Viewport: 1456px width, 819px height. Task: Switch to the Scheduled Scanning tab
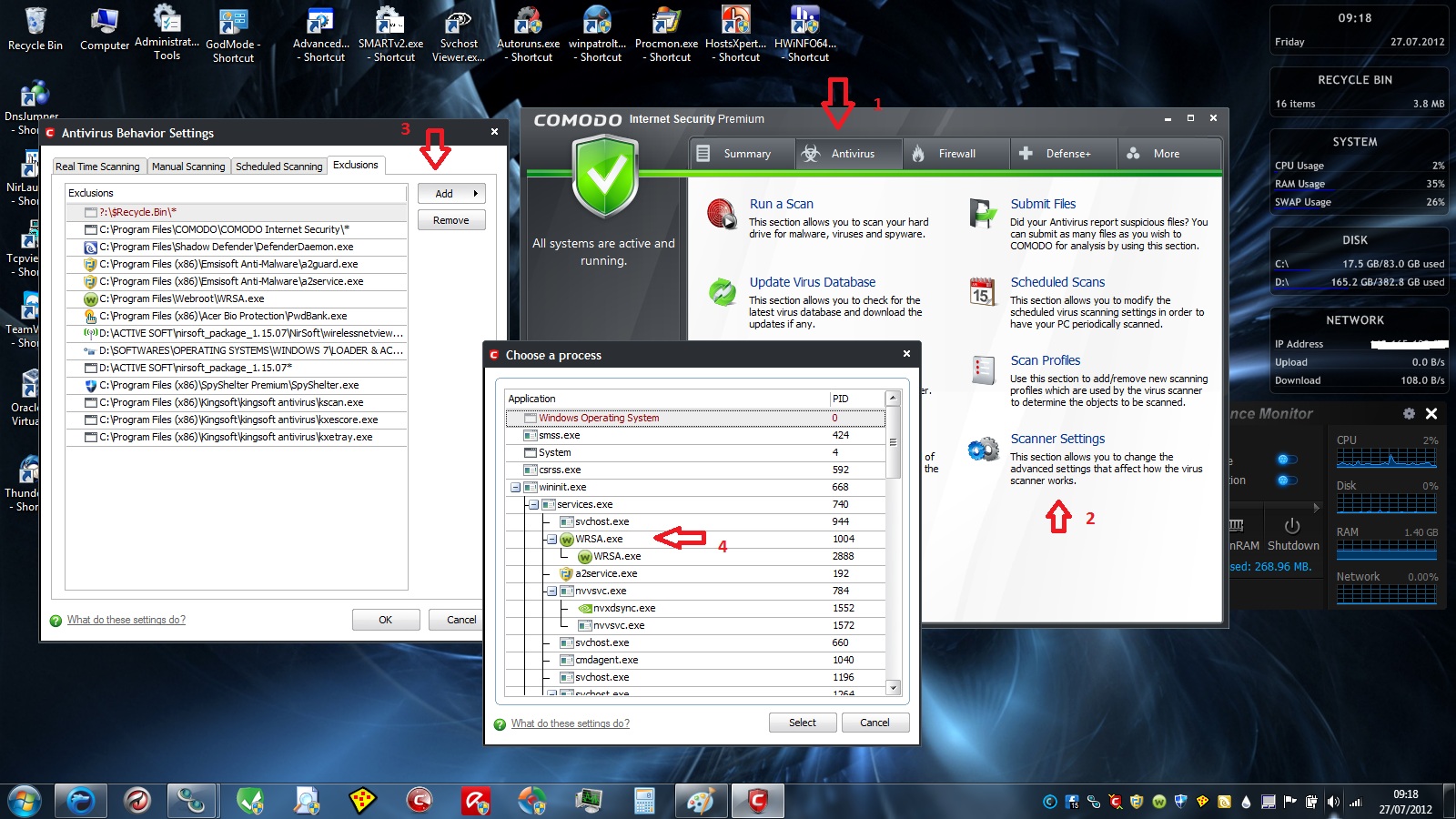[x=278, y=167]
